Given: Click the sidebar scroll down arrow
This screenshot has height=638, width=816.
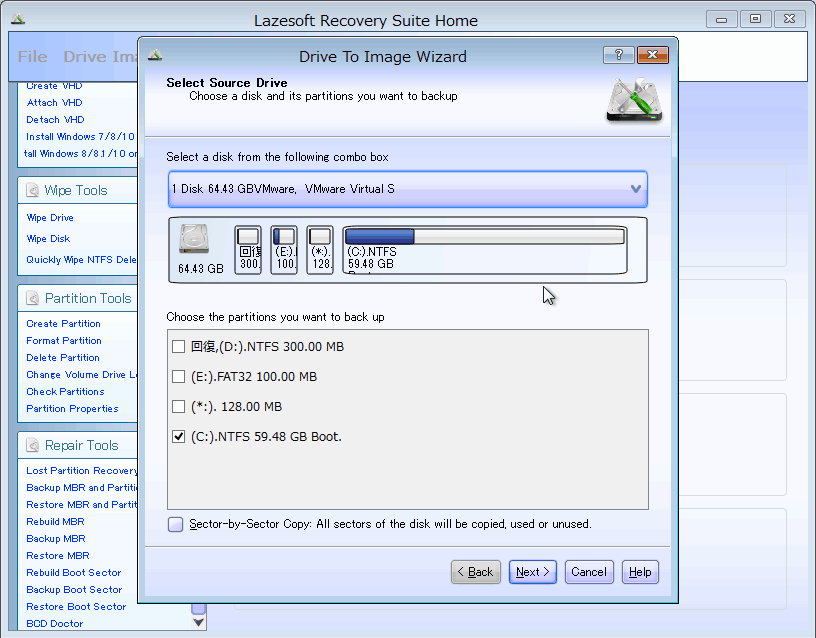Looking at the screenshot, I should [198, 622].
